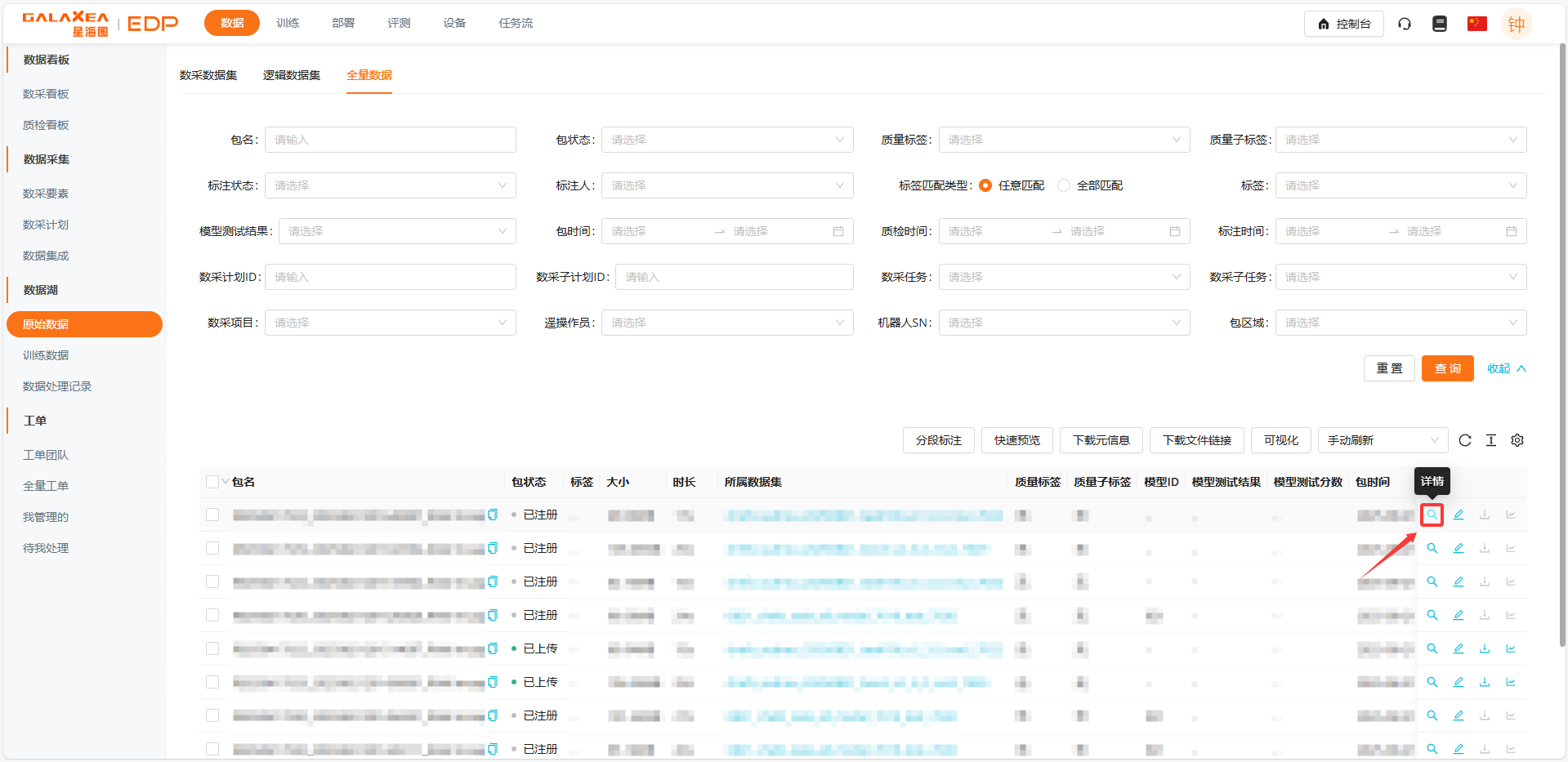
Task: Open the 包状态 dropdown
Action: click(x=727, y=140)
